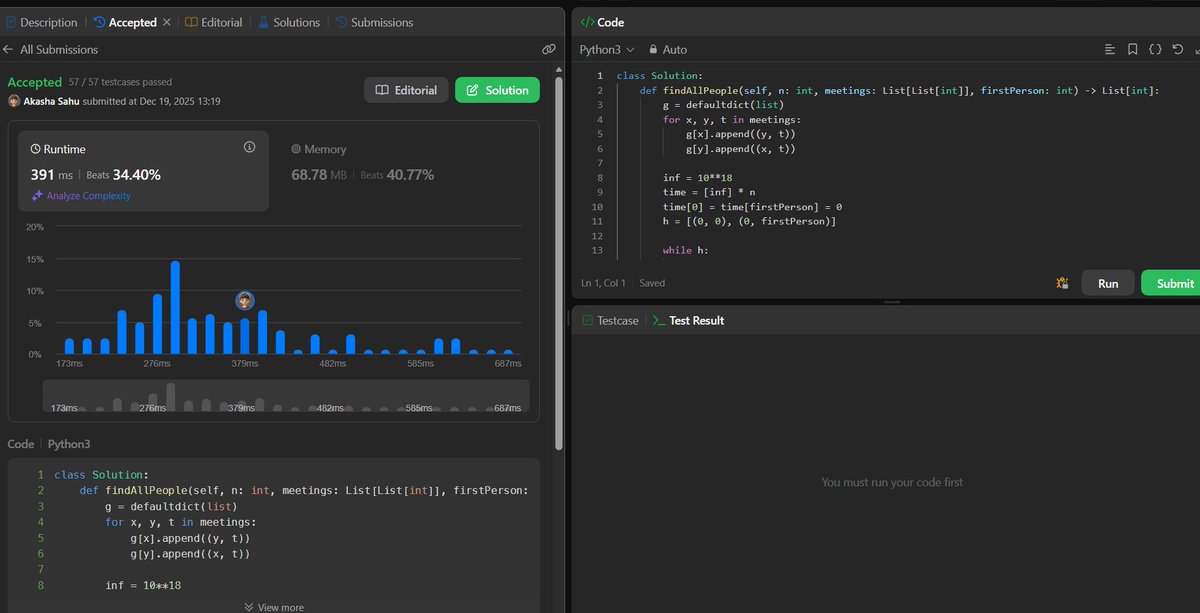This screenshot has height=613, width=1200.
Task: Click 'You must run your code first' message
Action: coord(892,482)
